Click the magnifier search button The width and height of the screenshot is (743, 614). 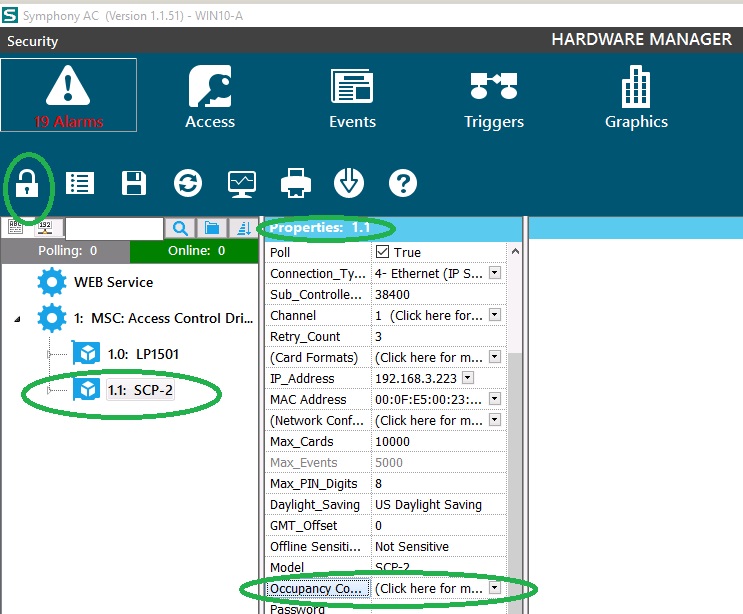180,228
